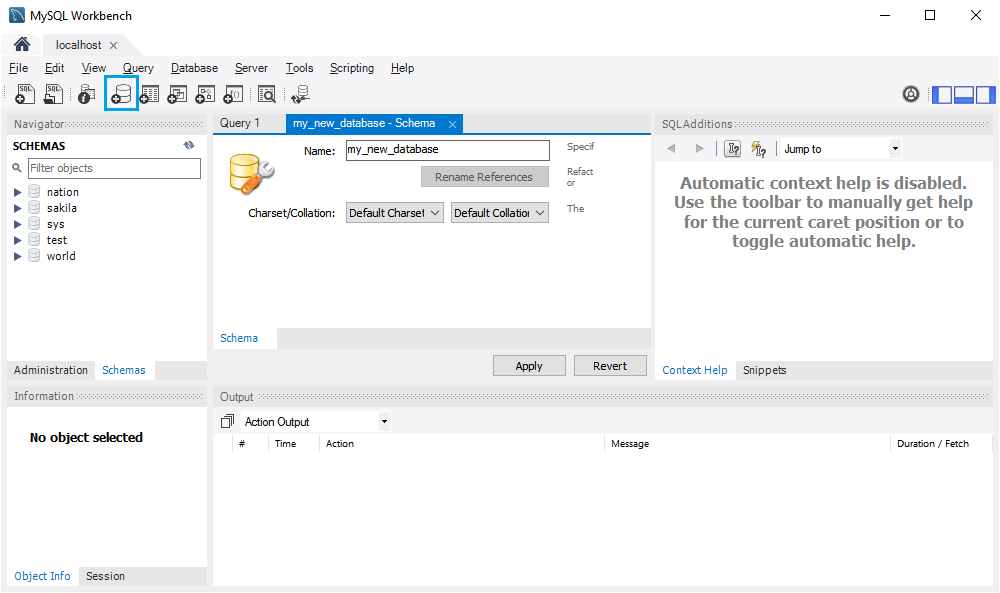Go forward in SQL Additions help
This screenshot has height=593, width=1000.
(700, 149)
